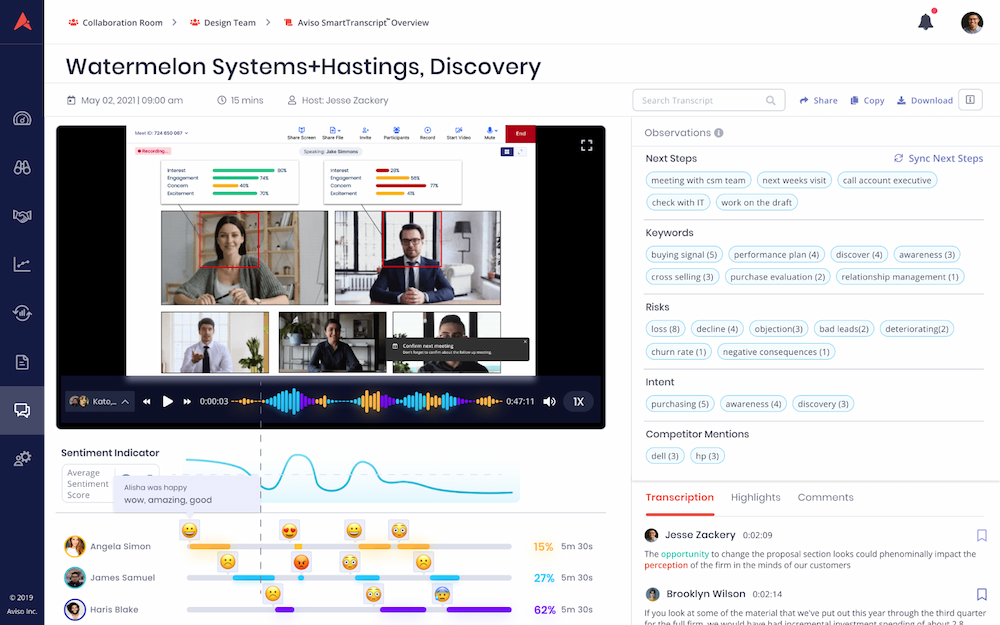Click the notification bell icon
This screenshot has width=1000, height=625.
(x=925, y=22)
